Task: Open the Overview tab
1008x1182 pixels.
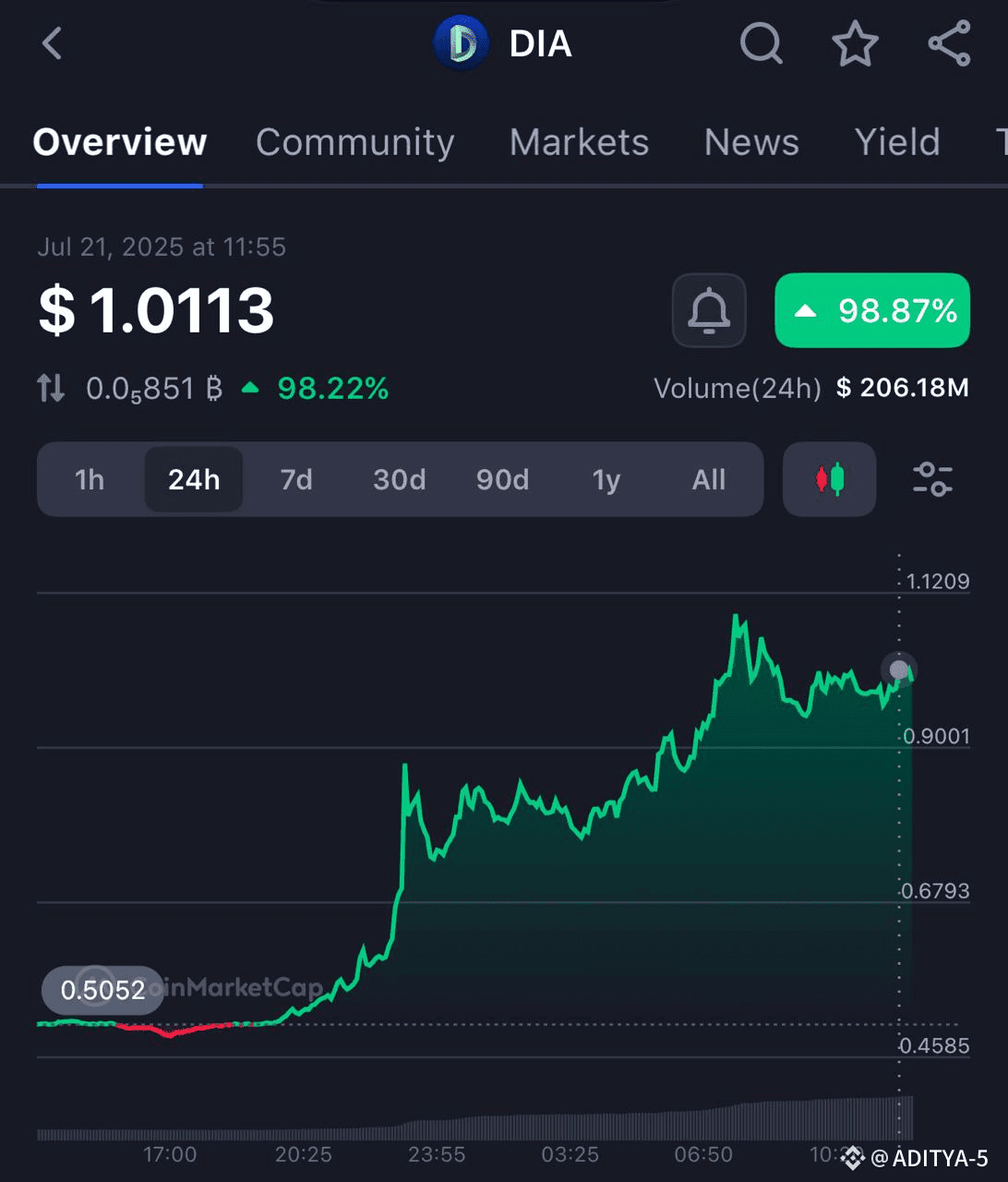Action: (x=120, y=142)
